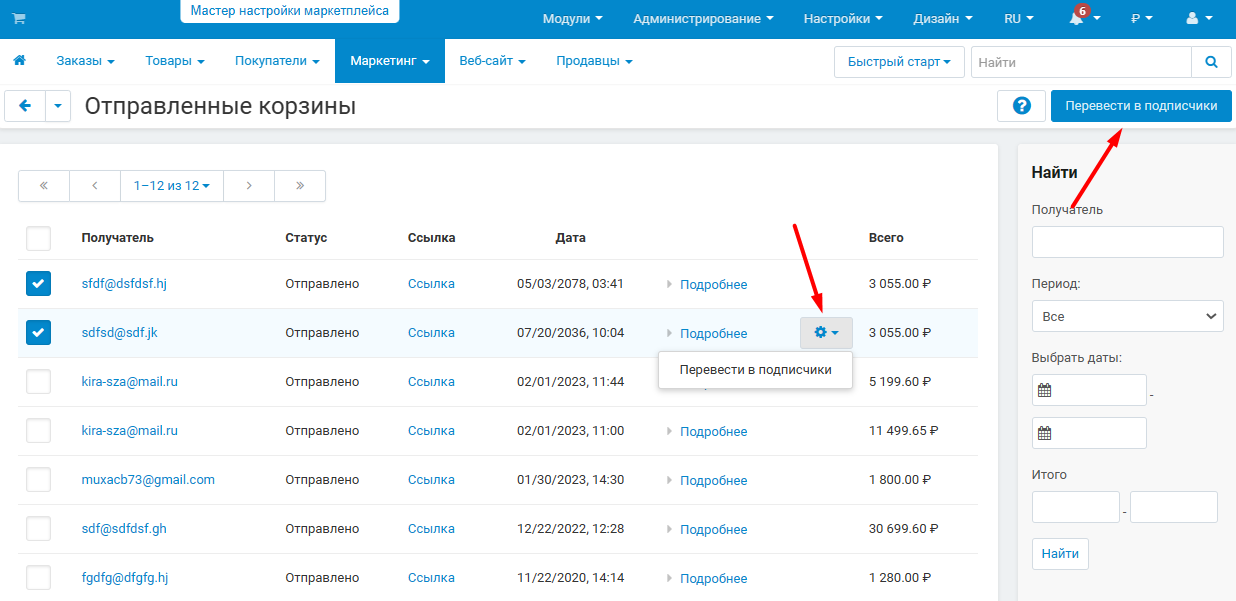Go to next page of results
Image resolution: width=1236 pixels, height=601 pixels.
[x=249, y=186]
